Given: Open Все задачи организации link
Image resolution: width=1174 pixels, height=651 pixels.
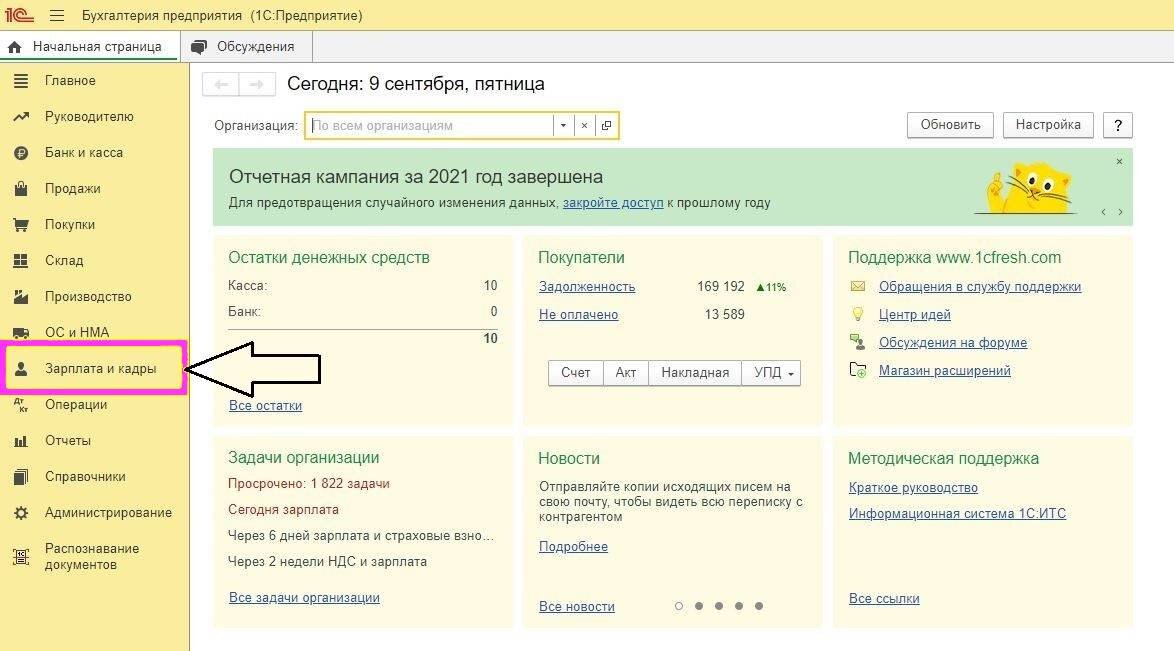Looking at the screenshot, I should (x=305, y=598).
